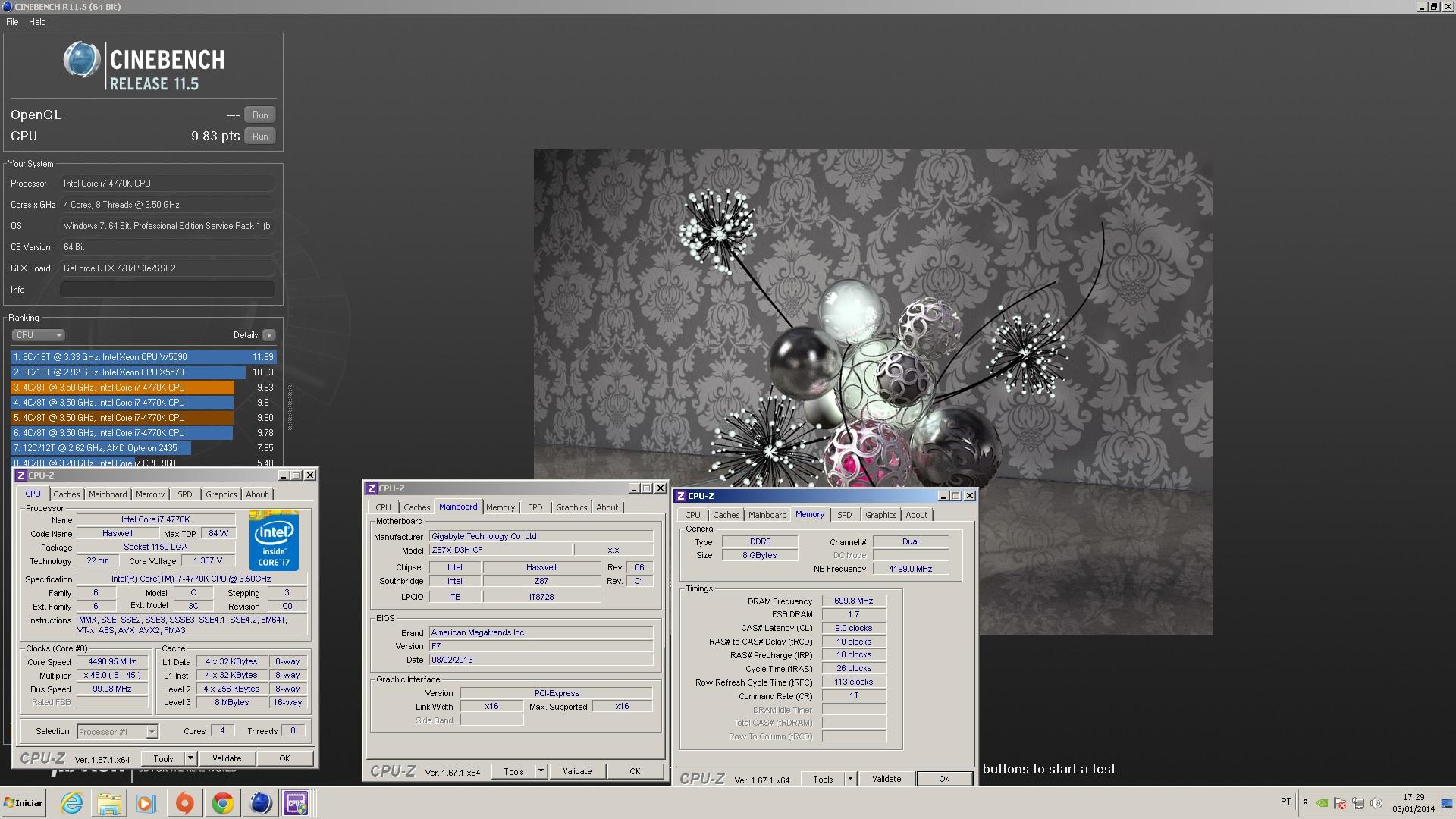The image size is (1456, 819).
Task: Click the PT language indicator
Action: pos(1285,802)
